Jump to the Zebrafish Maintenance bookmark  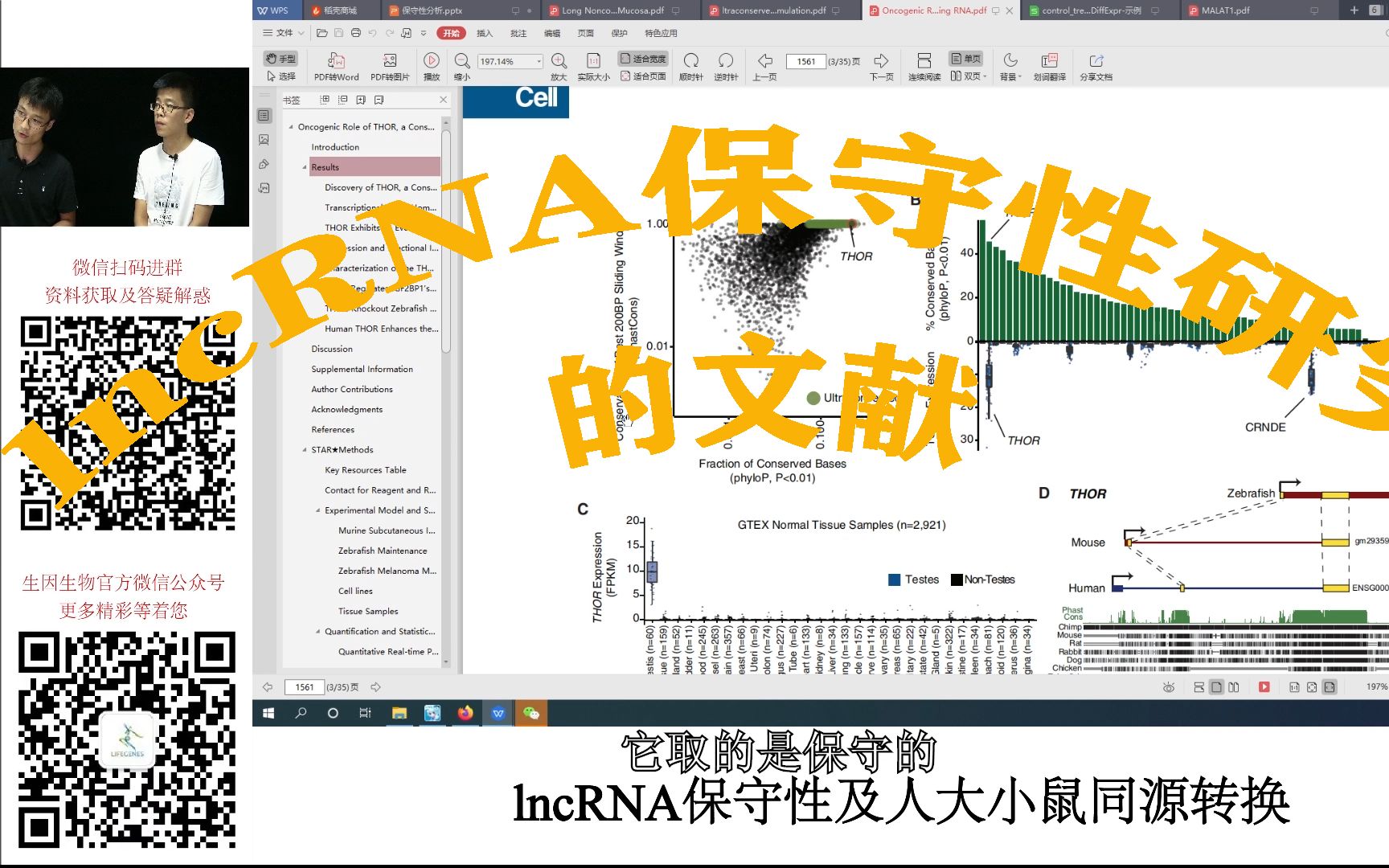(383, 551)
